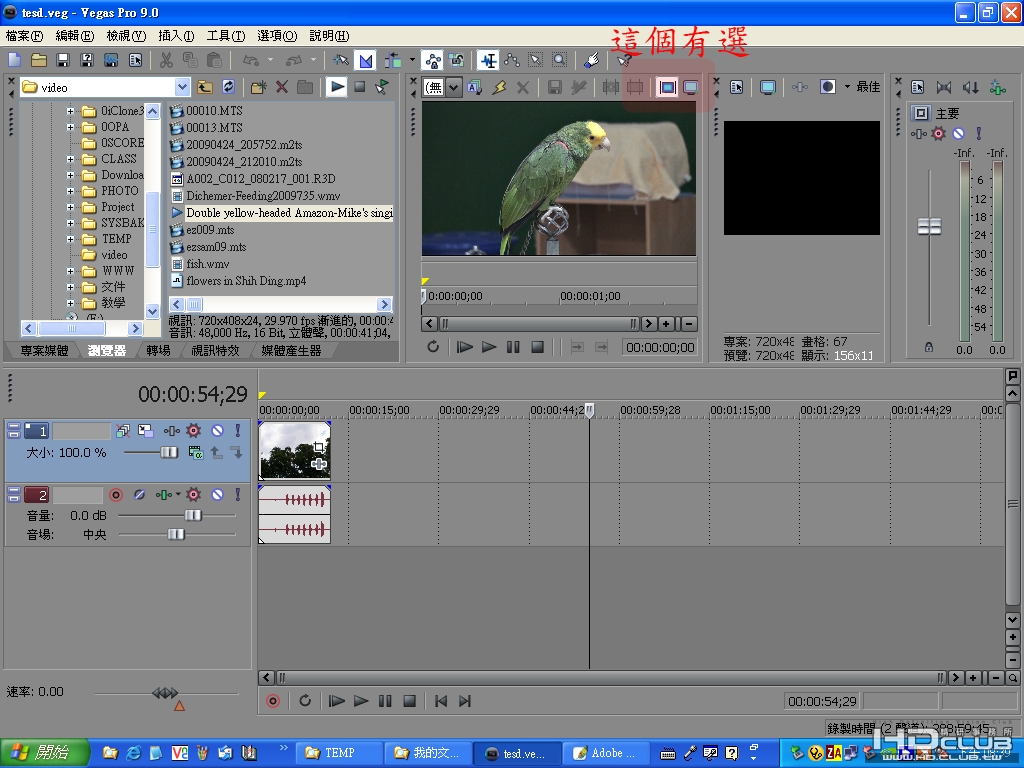Viewport: 1024px width, 768px height.
Task: Expand the PHOTO folder in tree
Action: (71, 191)
